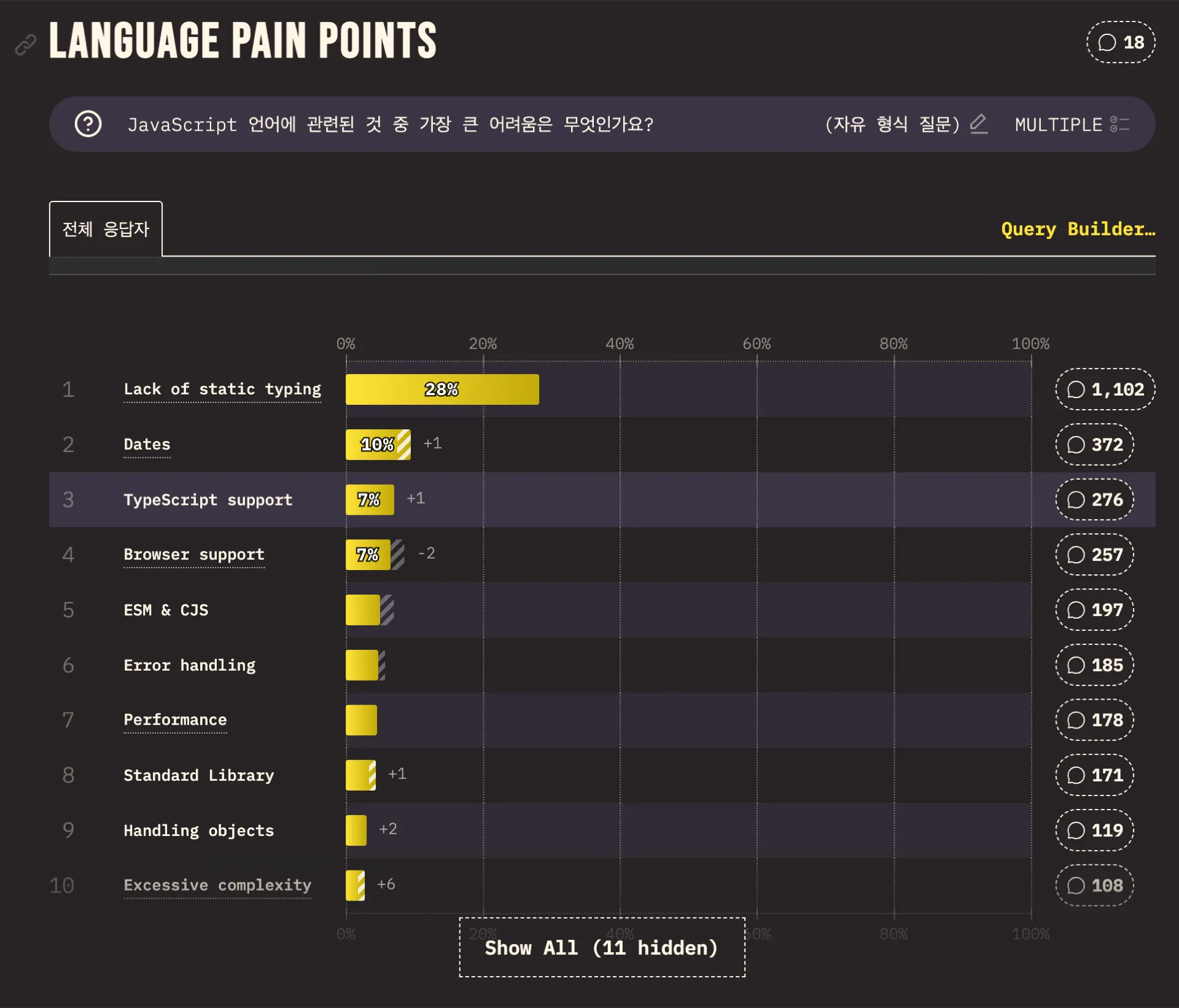This screenshot has height=1008, width=1179.
Task: Open the Dates pain point link
Action: pyautogui.click(x=147, y=444)
